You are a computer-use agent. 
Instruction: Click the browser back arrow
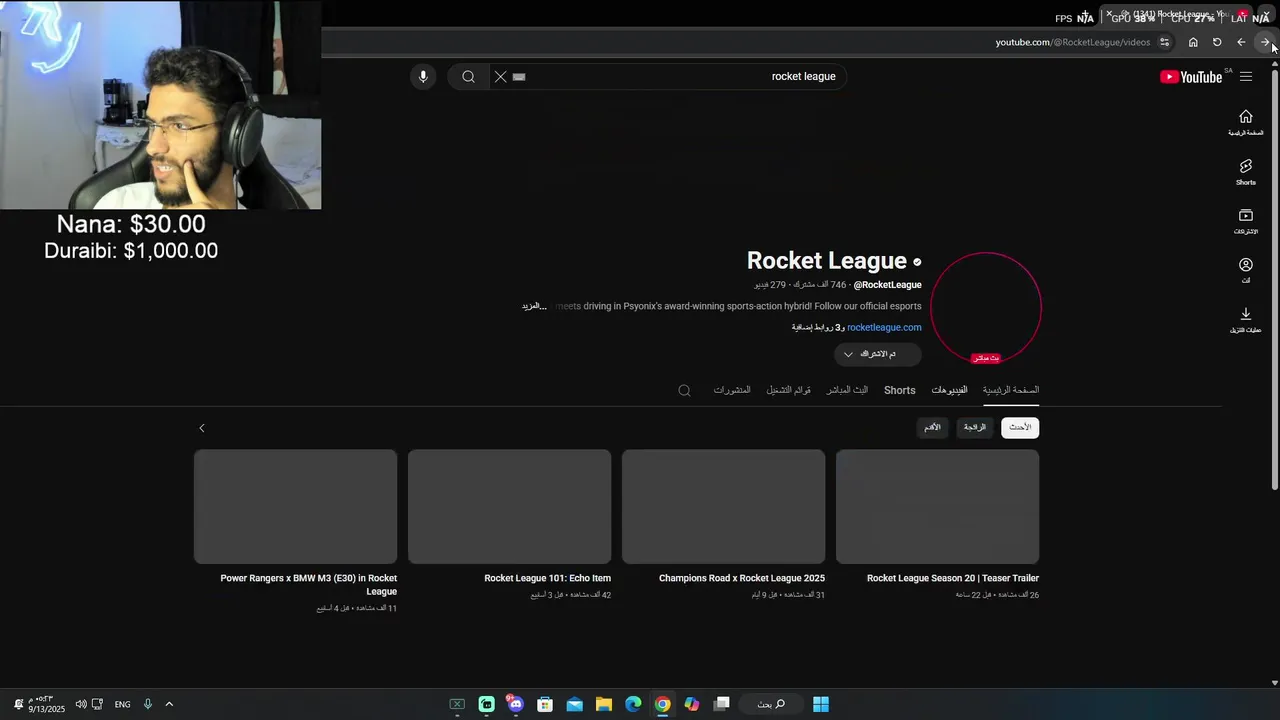point(1241,42)
